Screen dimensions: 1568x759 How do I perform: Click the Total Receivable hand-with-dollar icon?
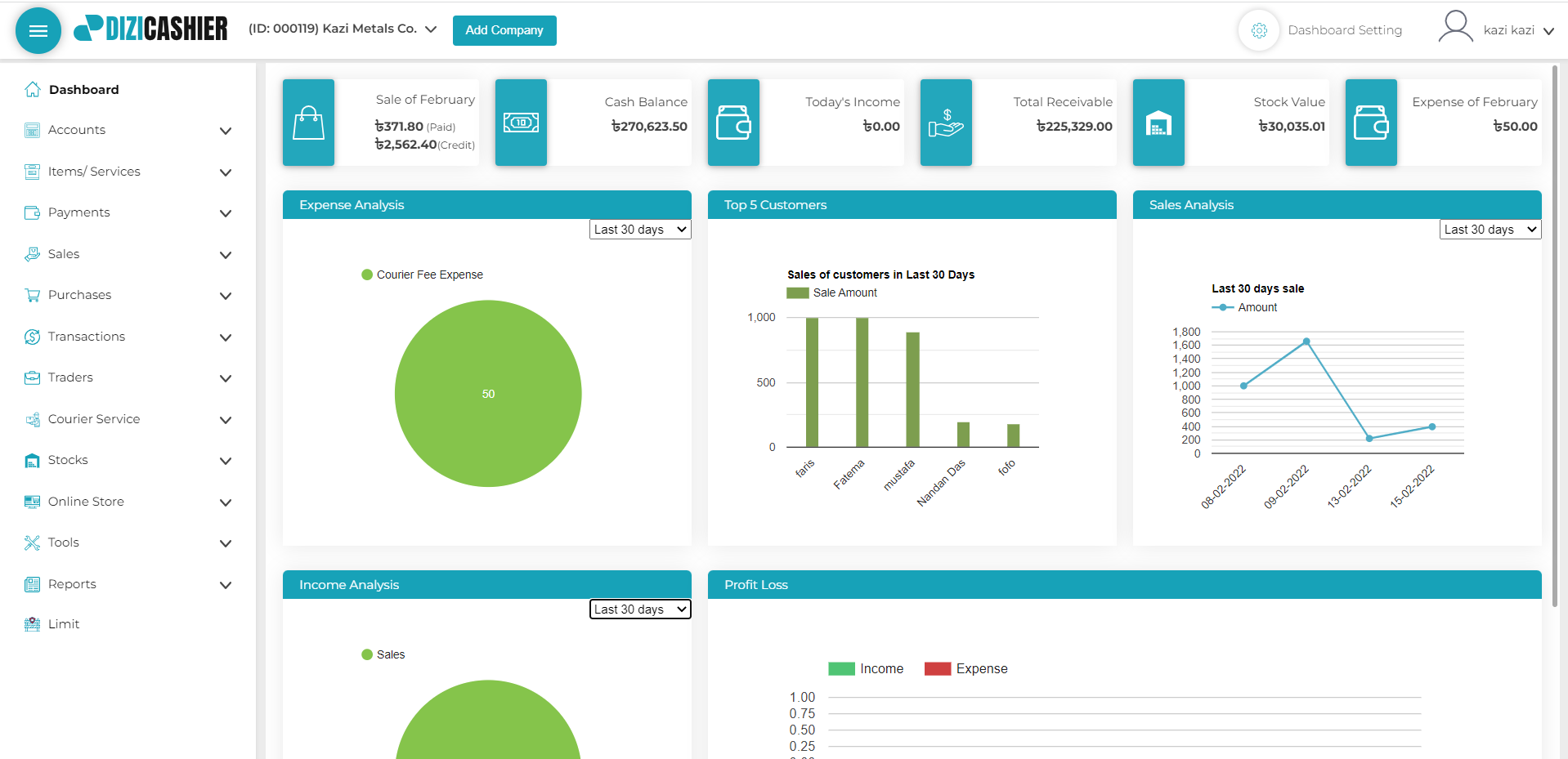click(x=946, y=123)
